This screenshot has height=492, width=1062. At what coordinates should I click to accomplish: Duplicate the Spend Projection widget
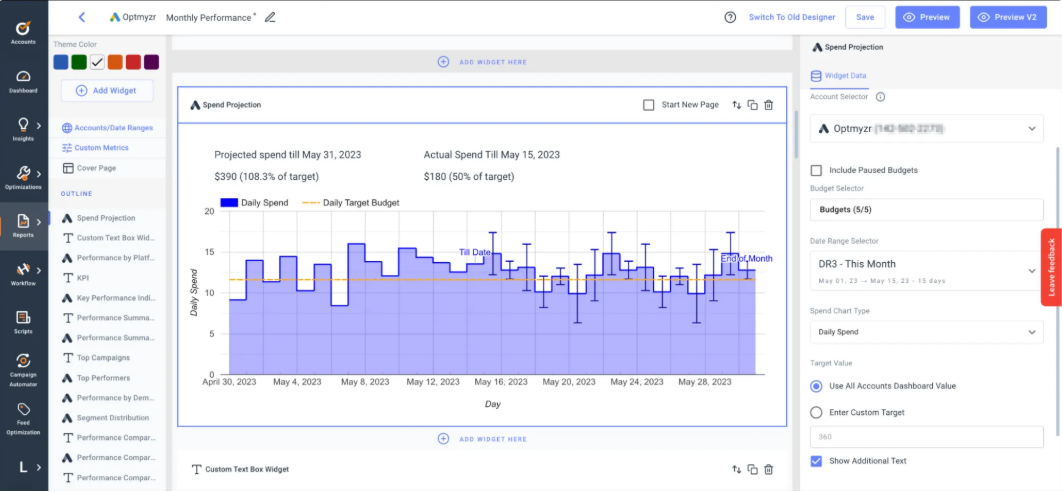[753, 105]
